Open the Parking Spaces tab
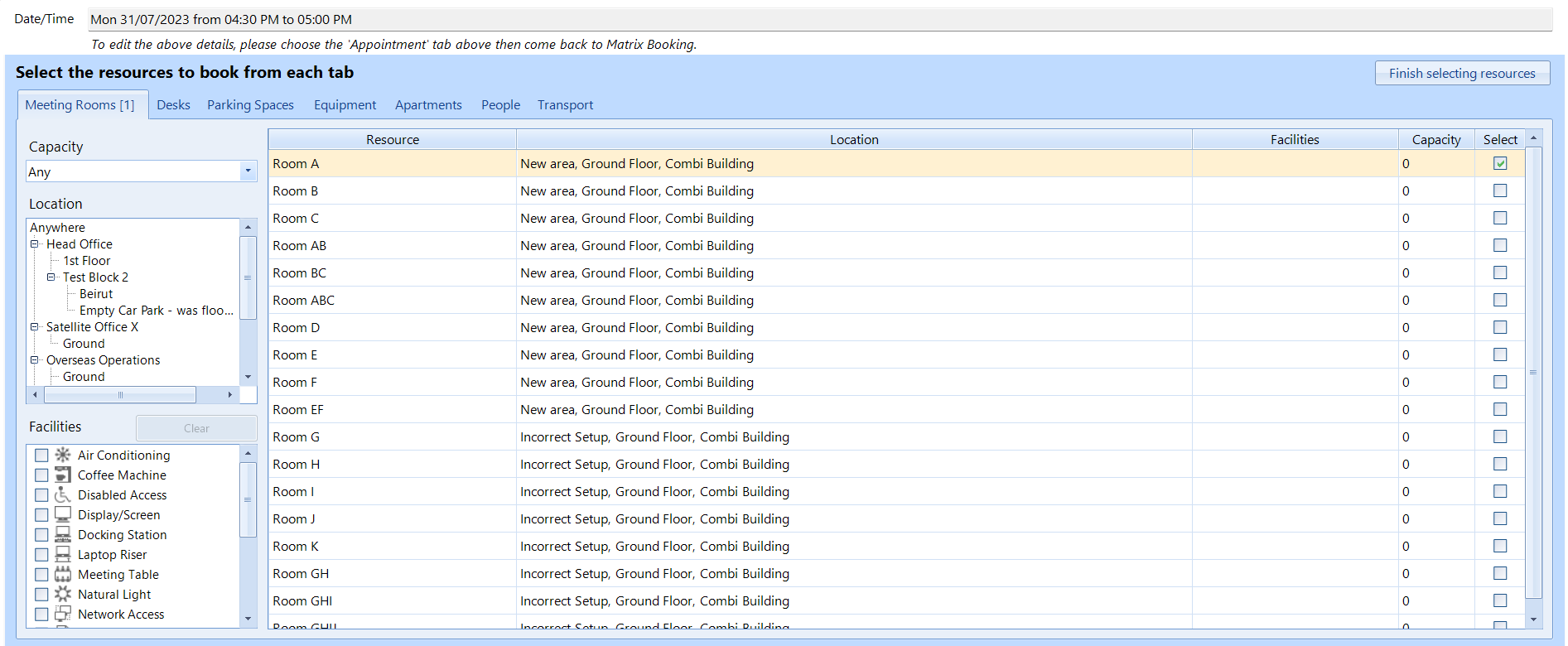The width and height of the screenshot is (1568, 646). 250,105
